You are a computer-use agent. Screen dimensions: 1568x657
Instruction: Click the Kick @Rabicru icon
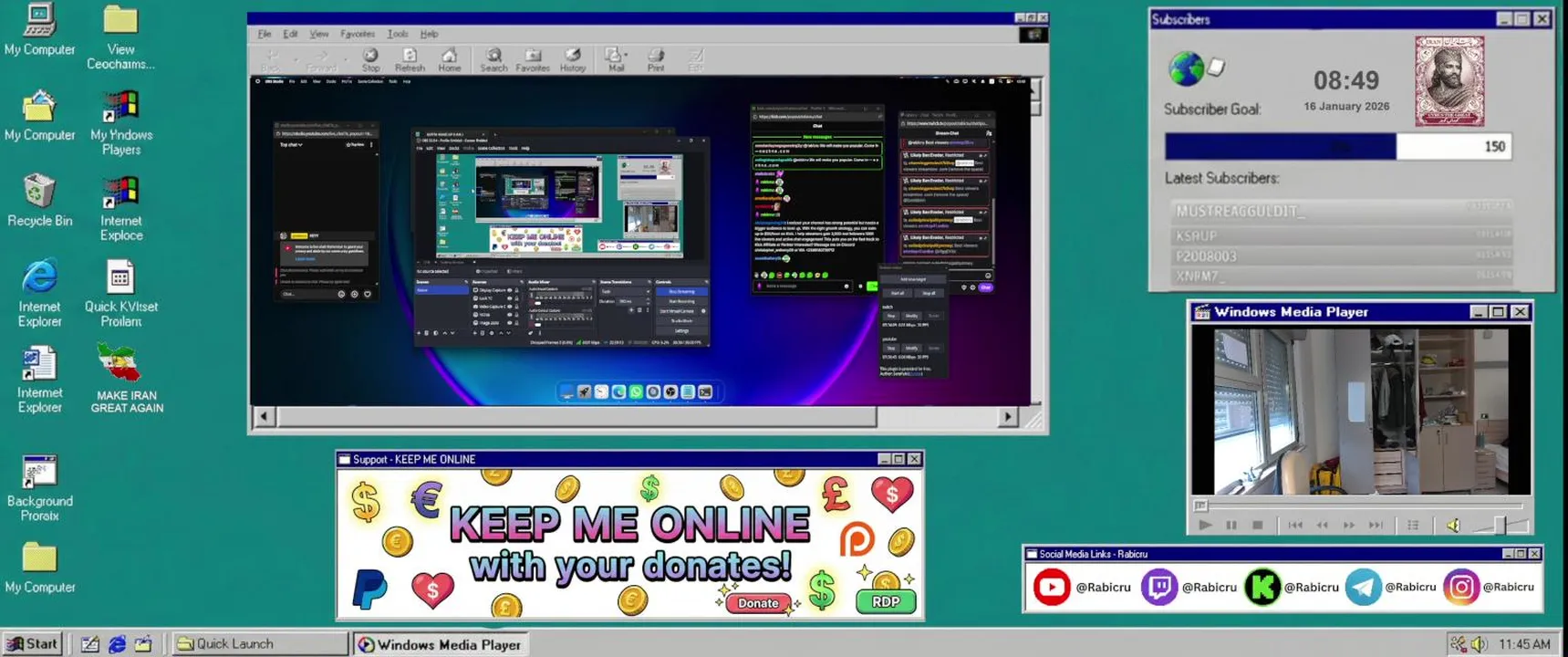(x=1262, y=587)
